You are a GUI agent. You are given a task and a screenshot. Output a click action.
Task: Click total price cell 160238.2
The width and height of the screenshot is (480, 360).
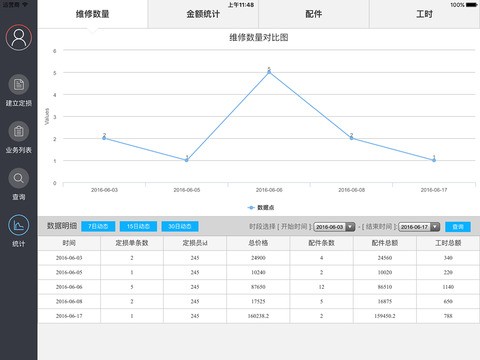coord(258,316)
